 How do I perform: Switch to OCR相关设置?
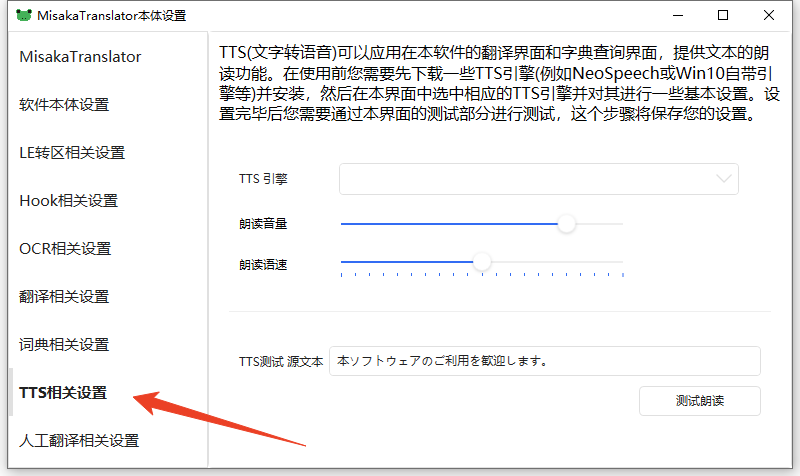65,248
